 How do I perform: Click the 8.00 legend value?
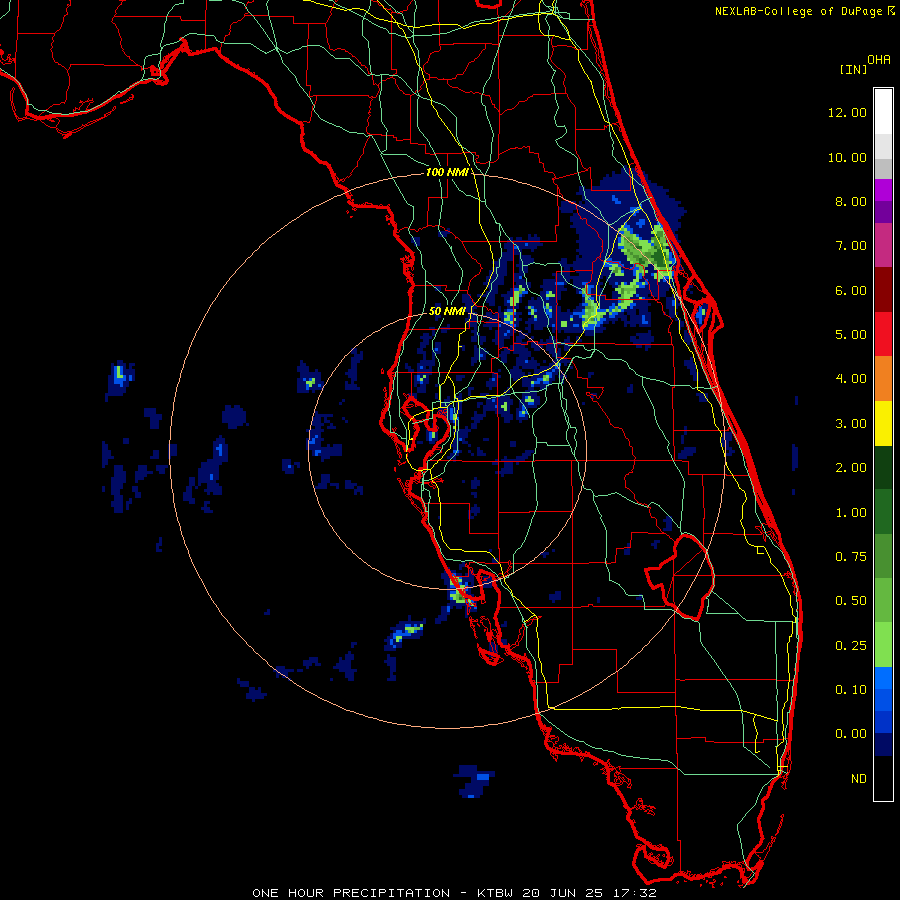[x=851, y=201]
